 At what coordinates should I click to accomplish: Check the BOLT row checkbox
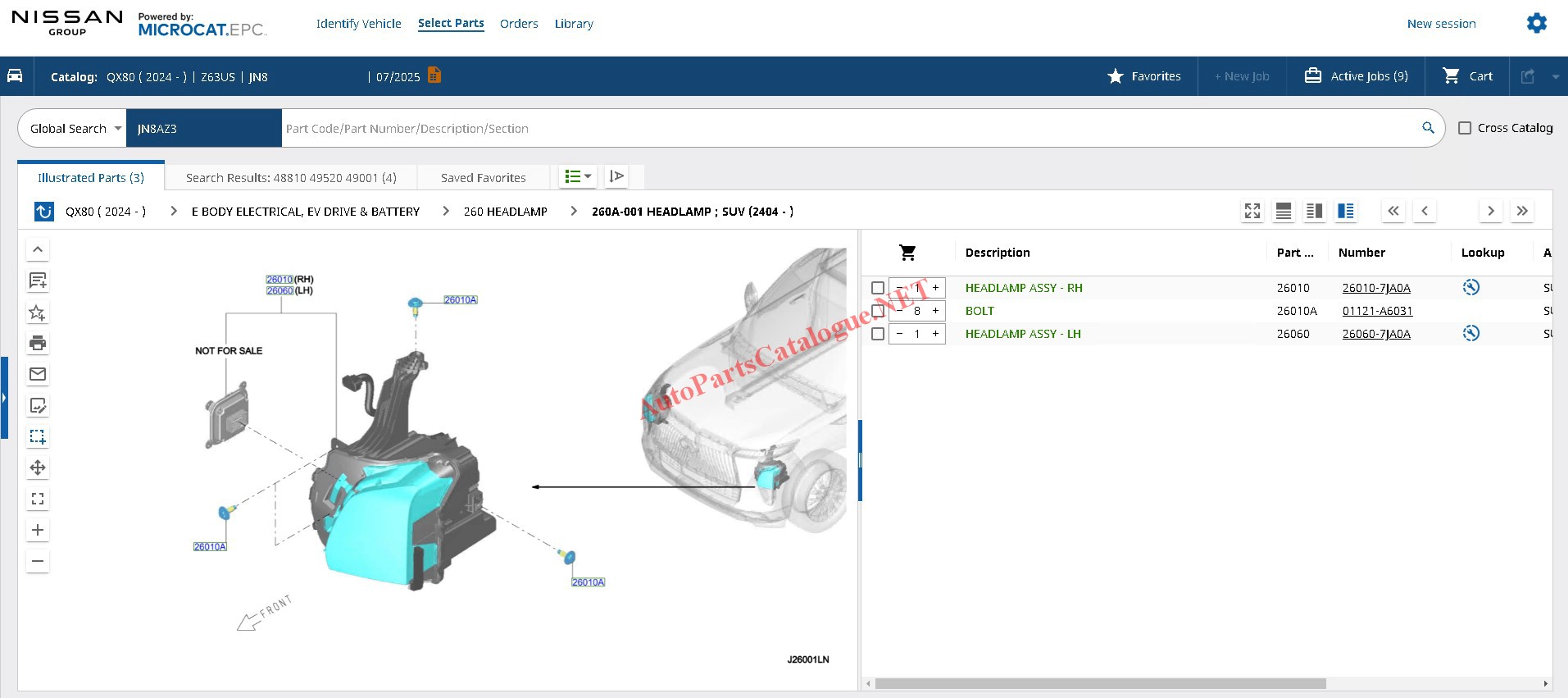click(x=878, y=311)
